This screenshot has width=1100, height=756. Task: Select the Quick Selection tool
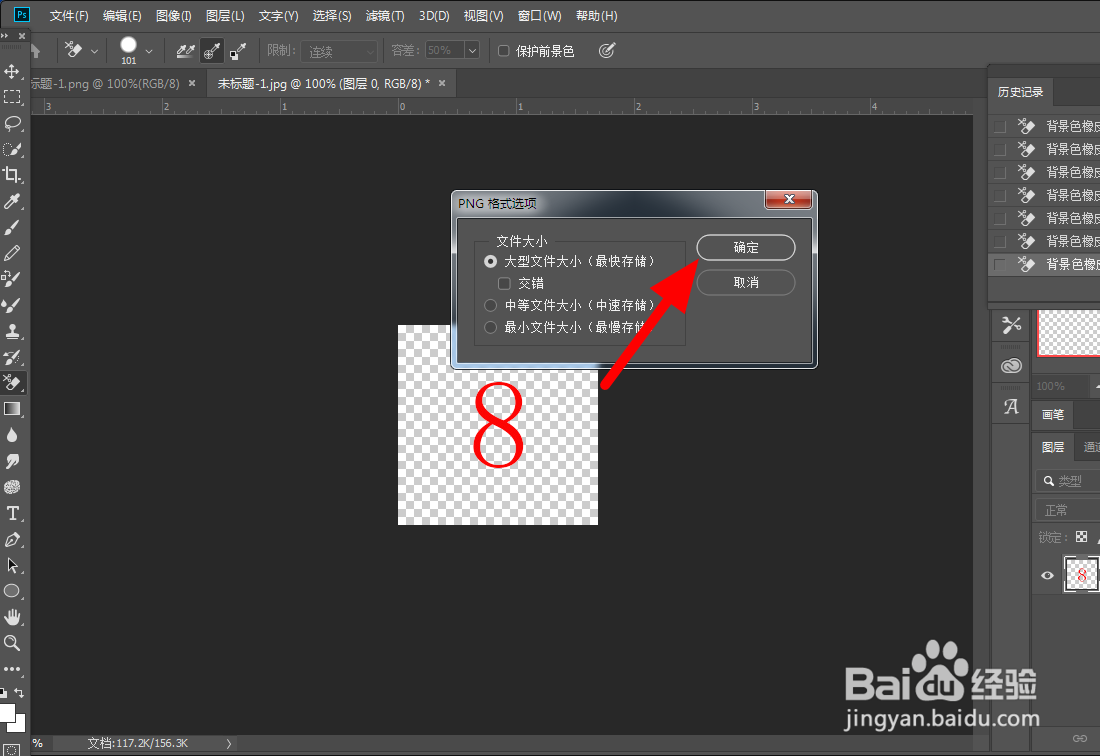[x=12, y=149]
